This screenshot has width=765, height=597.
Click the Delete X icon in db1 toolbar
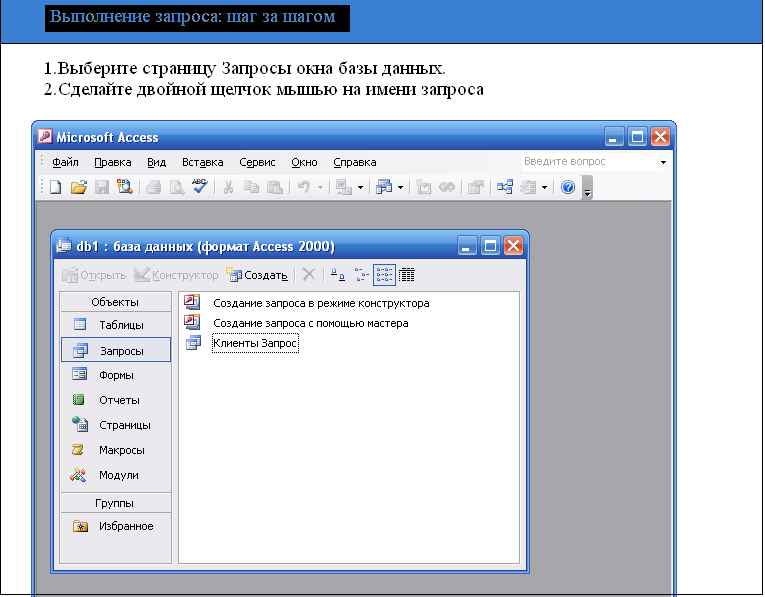pos(308,275)
